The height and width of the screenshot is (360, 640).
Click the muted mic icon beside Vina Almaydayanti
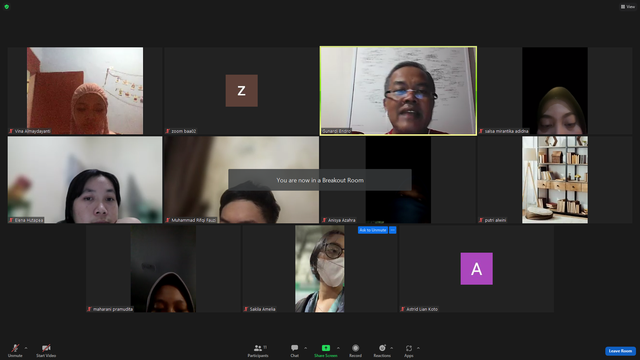click(11, 131)
